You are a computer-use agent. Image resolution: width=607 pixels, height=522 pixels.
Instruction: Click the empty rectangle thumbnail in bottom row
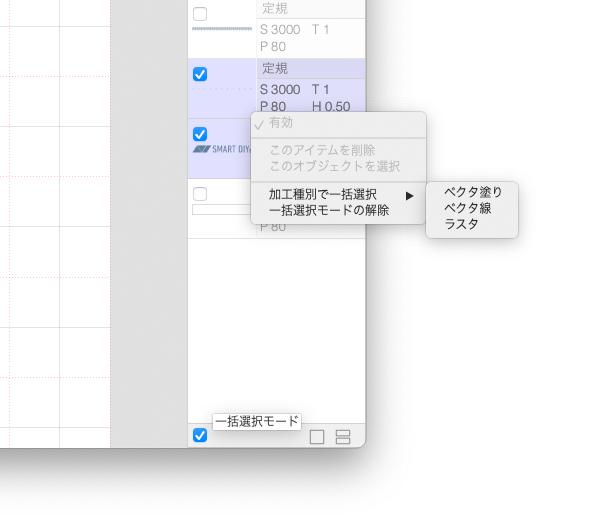(x=221, y=209)
